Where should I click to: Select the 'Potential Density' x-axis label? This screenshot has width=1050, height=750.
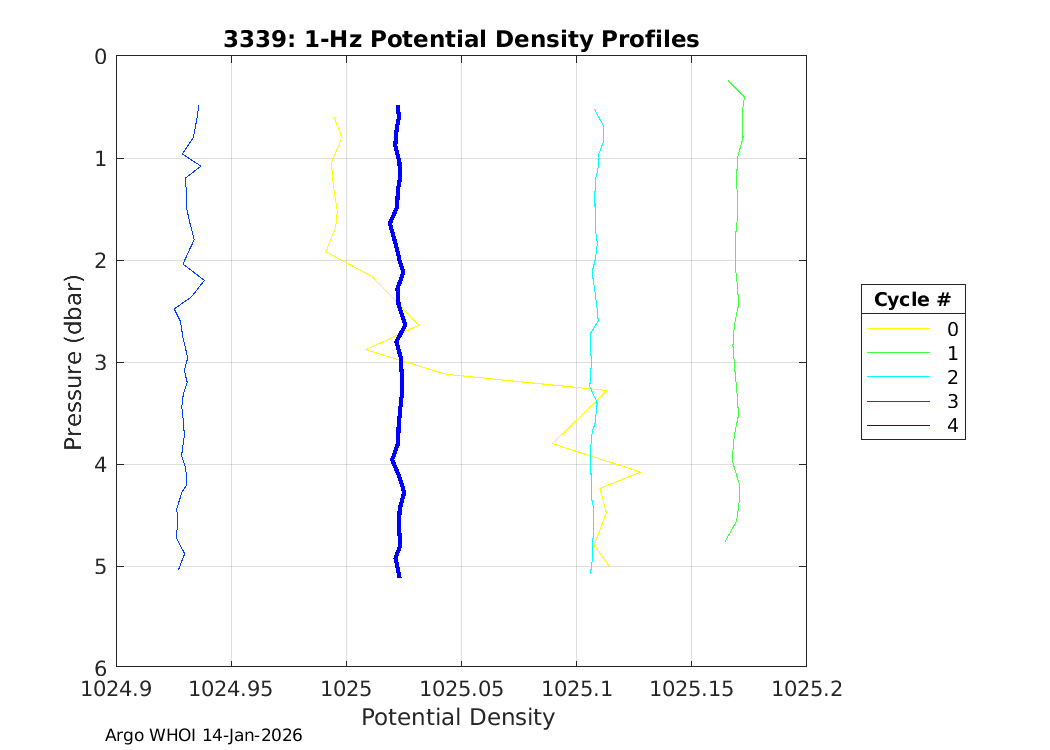click(x=457, y=717)
